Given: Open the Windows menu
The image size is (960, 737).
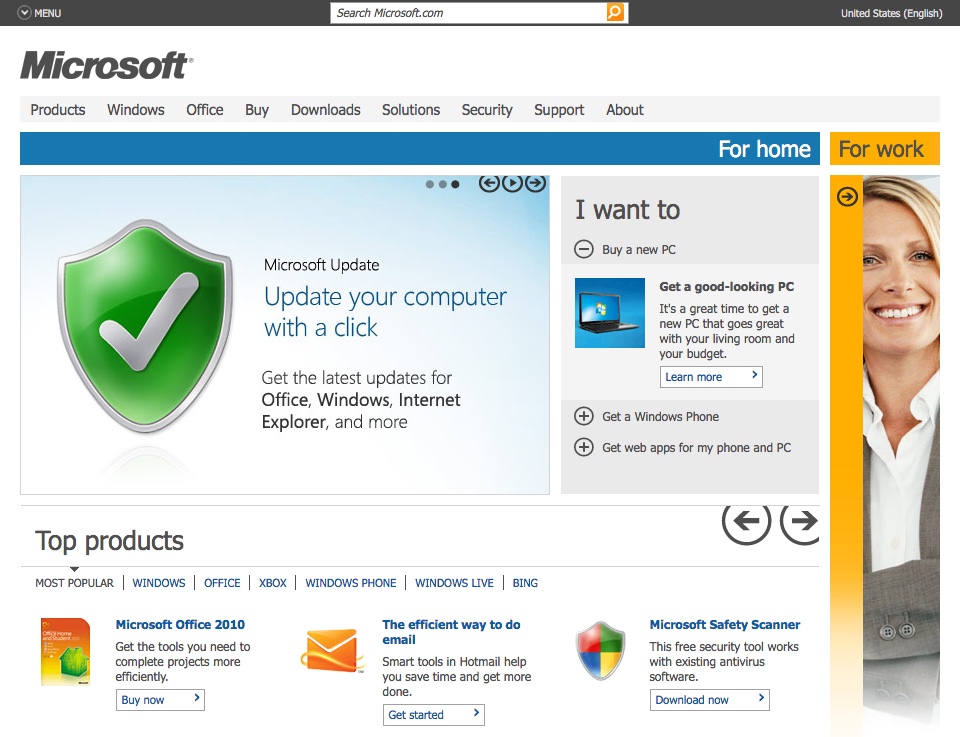Looking at the screenshot, I should tap(136, 110).
